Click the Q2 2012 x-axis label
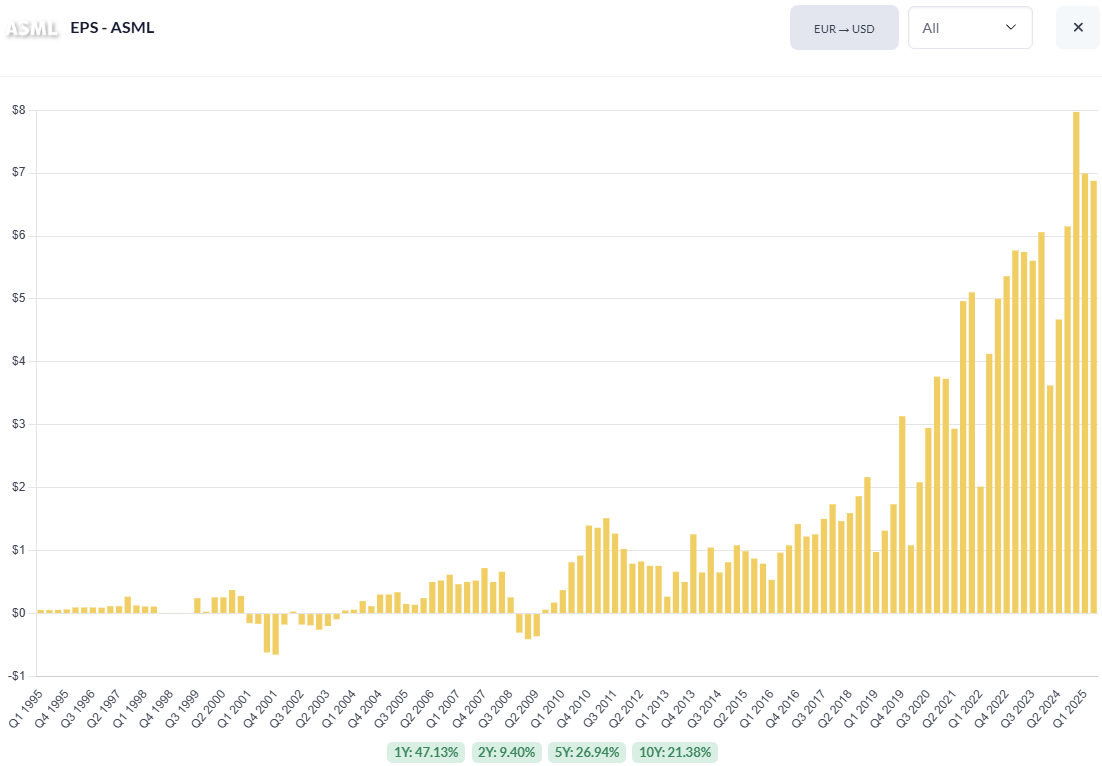 pyautogui.click(x=625, y=708)
